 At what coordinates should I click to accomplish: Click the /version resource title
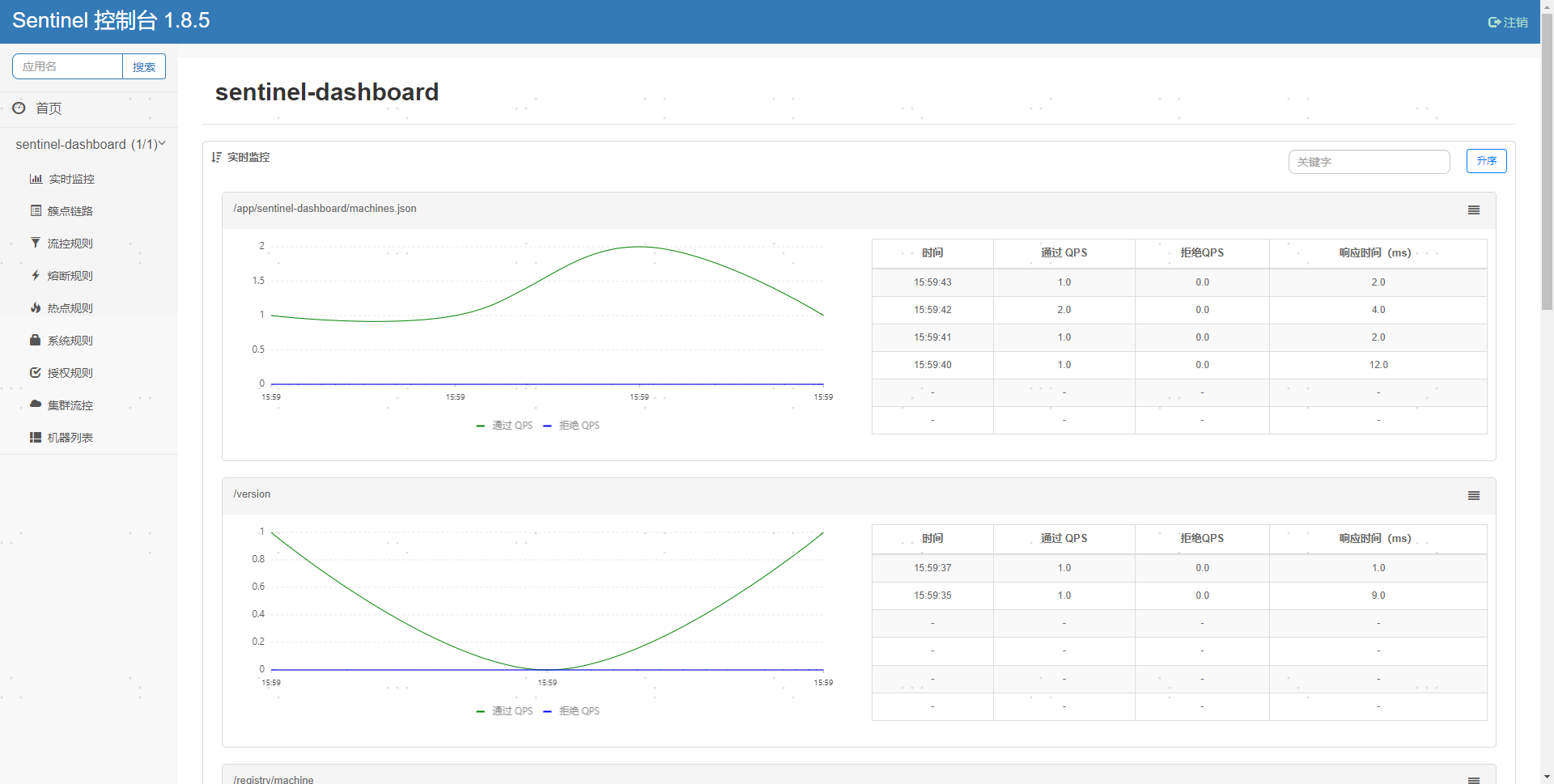(252, 494)
